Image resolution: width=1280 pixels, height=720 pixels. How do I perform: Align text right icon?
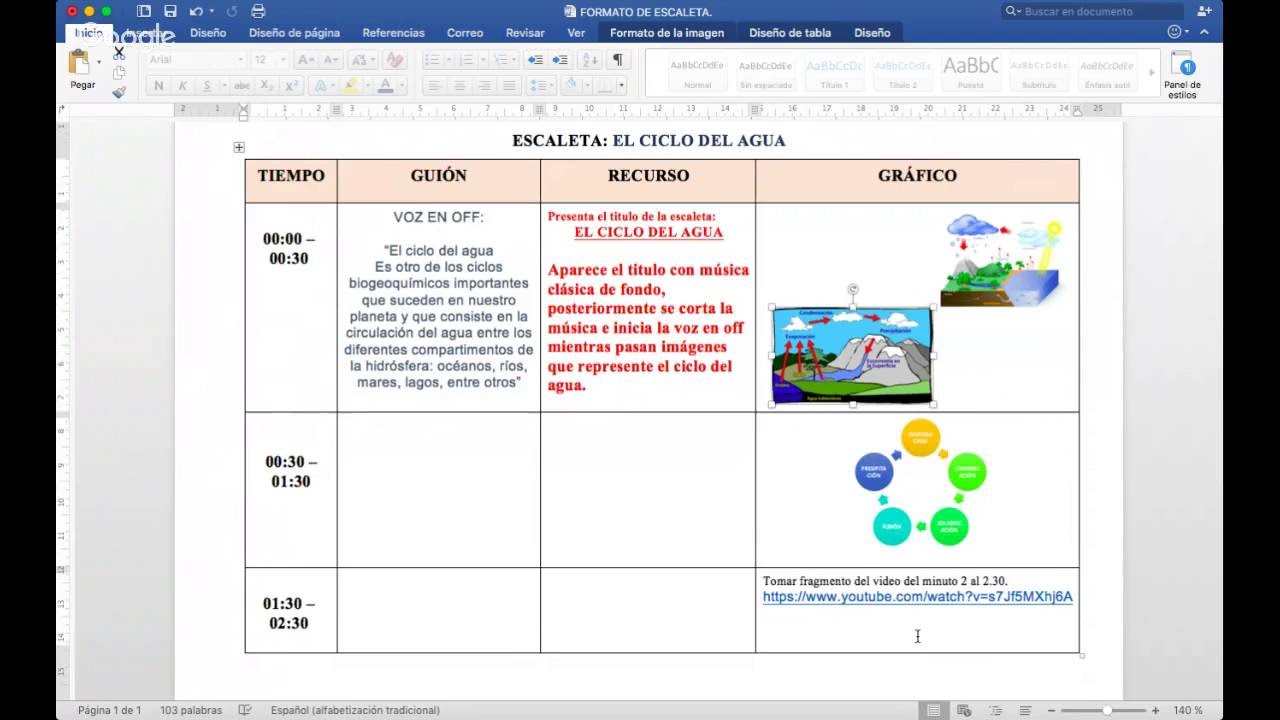click(x=485, y=86)
